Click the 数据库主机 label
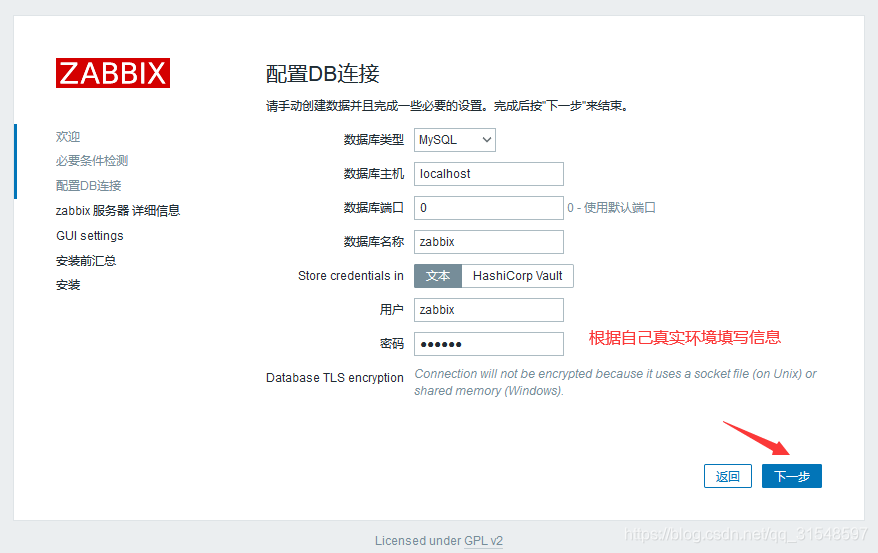 point(373,174)
